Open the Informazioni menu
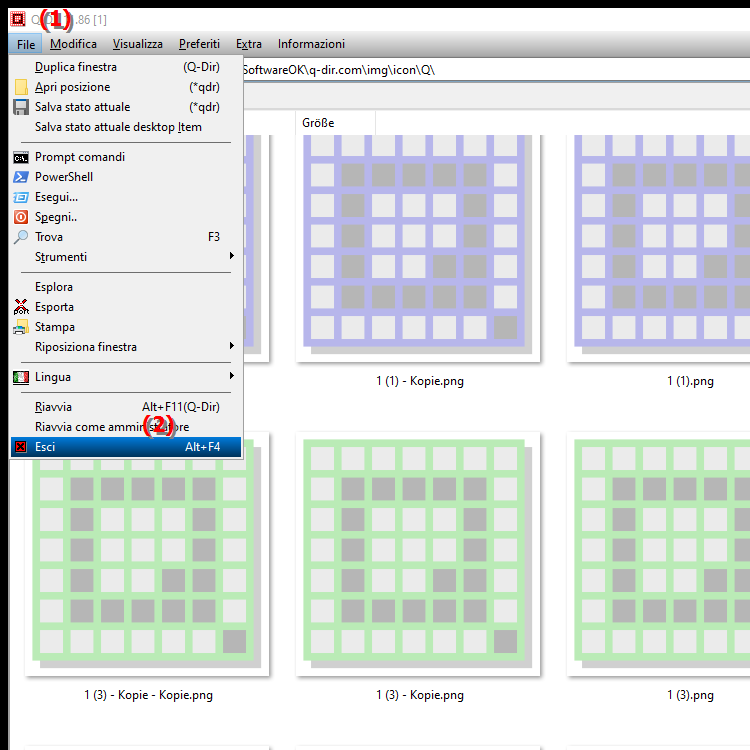750x750 pixels. 311,44
